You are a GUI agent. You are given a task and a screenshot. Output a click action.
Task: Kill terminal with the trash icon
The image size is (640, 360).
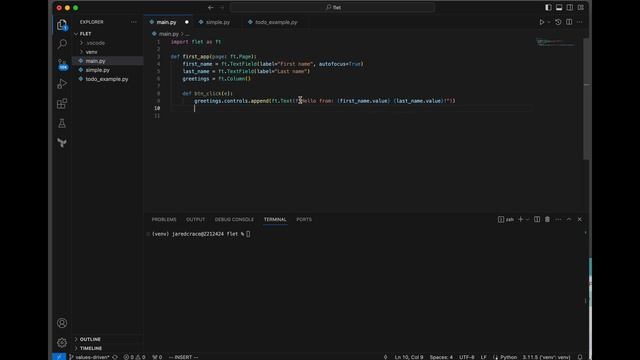point(547,220)
